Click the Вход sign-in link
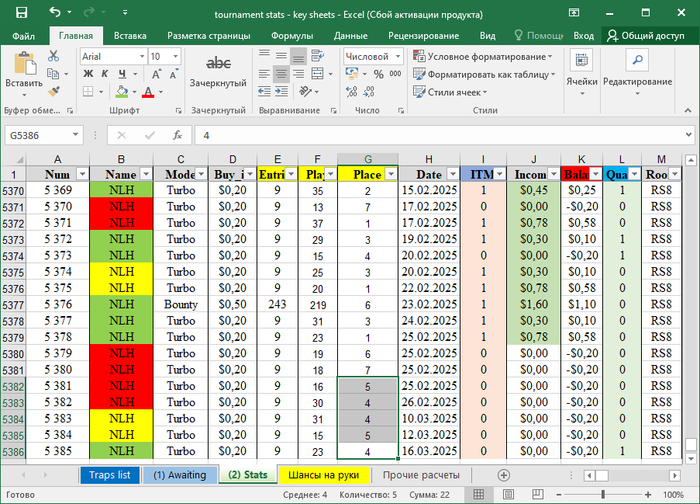This screenshot has height=504, width=700. pyautogui.click(x=583, y=36)
